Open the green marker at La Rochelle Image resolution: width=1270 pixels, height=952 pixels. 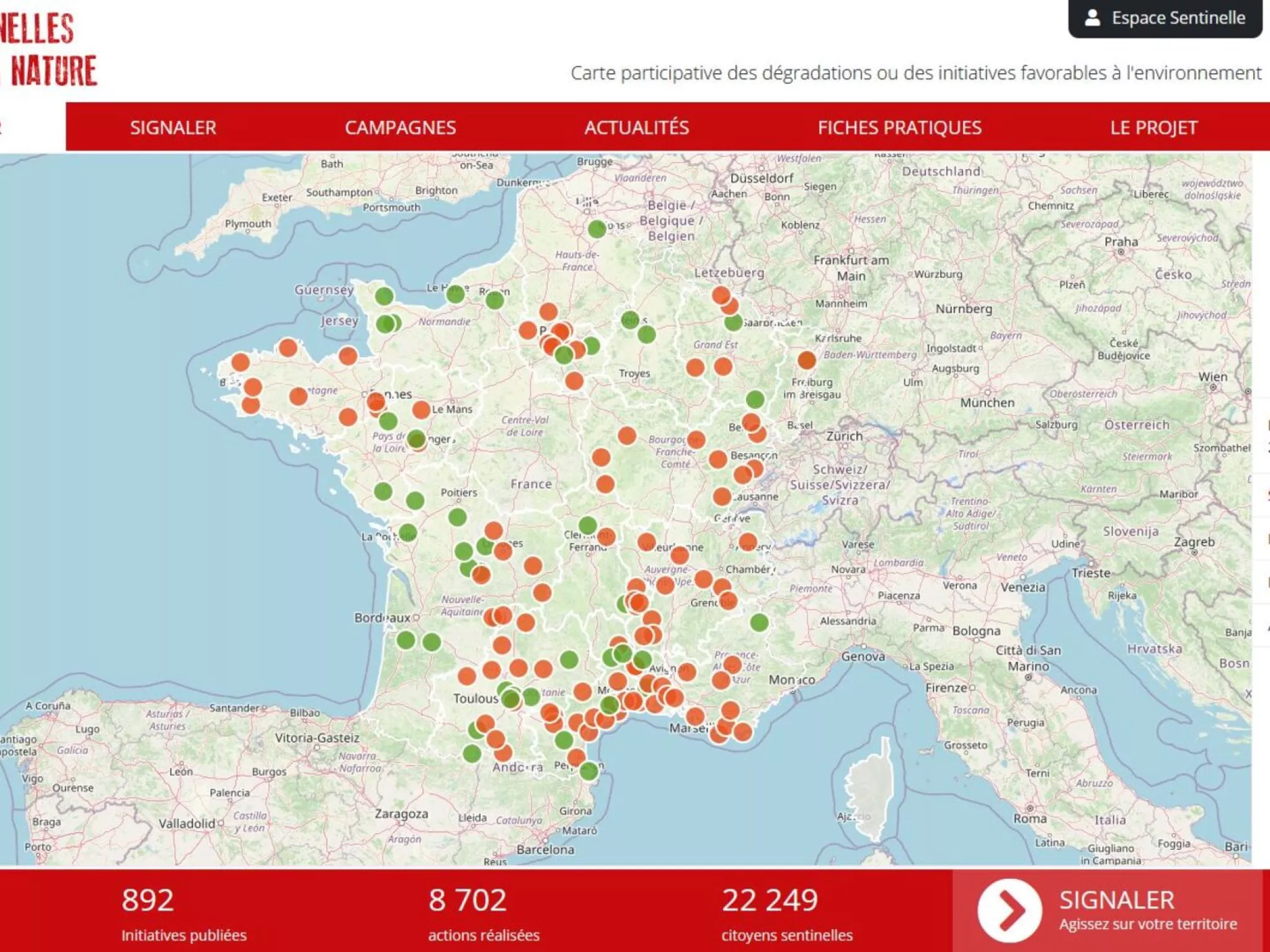point(407,533)
